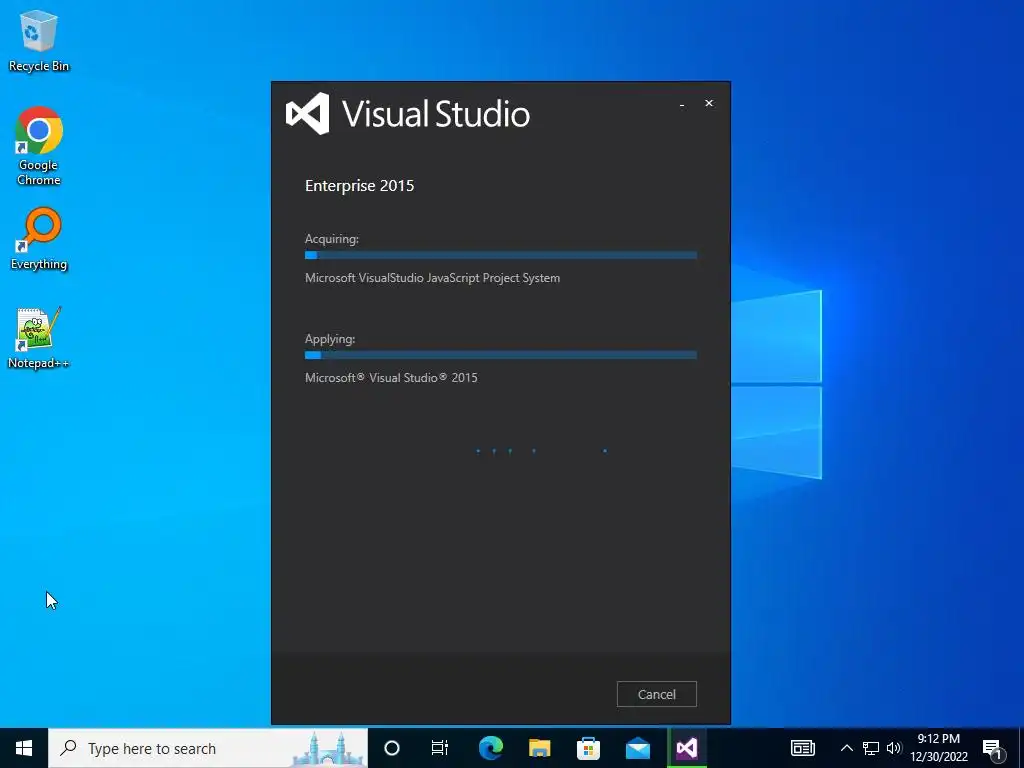Open the Action Center notifications icon
Image resolution: width=1024 pixels, height=768 pixels.
993,748
